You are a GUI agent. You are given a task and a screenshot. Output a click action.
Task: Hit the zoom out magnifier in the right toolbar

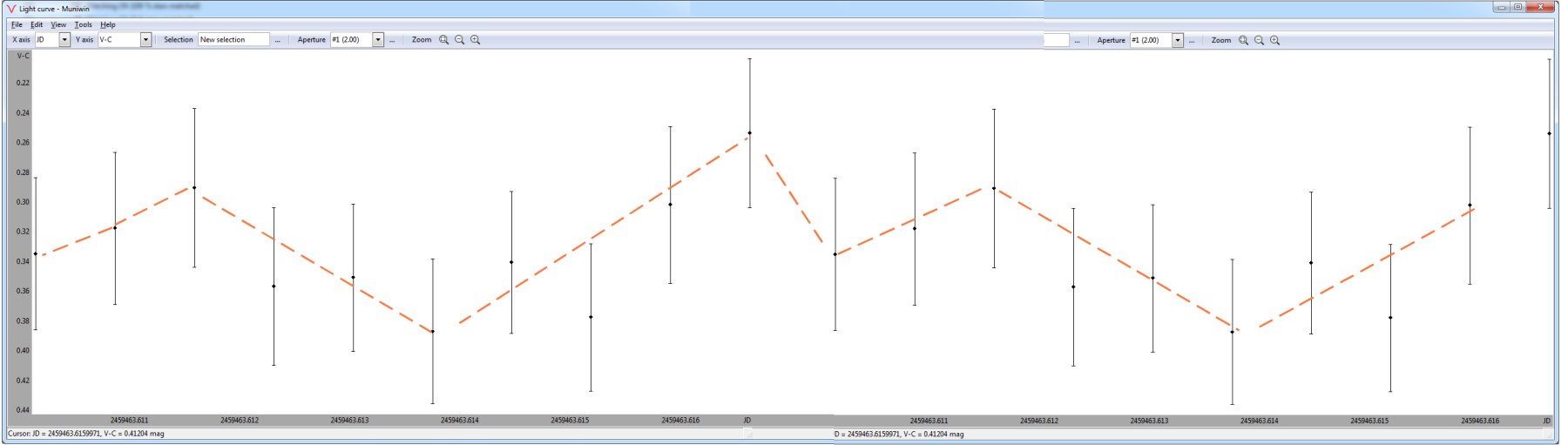(1259, 41)
